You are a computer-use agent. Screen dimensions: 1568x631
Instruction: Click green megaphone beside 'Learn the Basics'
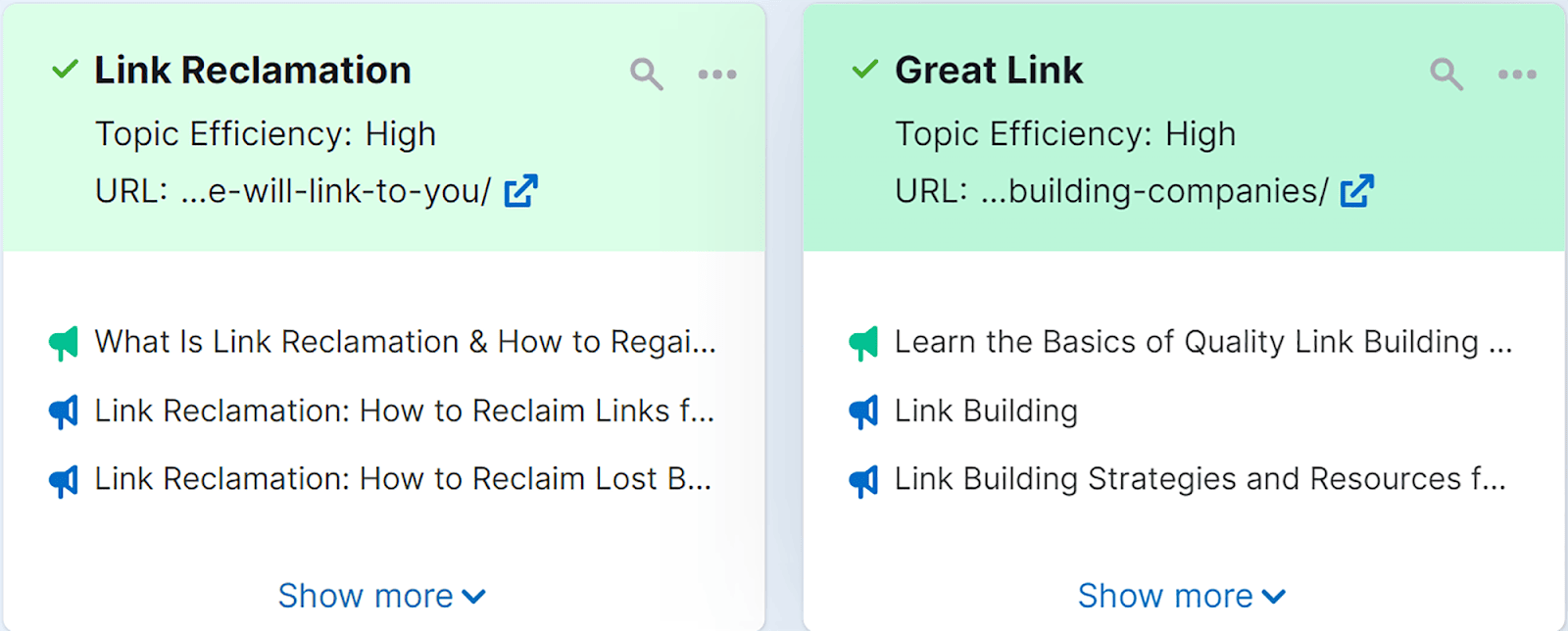(863, 343)
